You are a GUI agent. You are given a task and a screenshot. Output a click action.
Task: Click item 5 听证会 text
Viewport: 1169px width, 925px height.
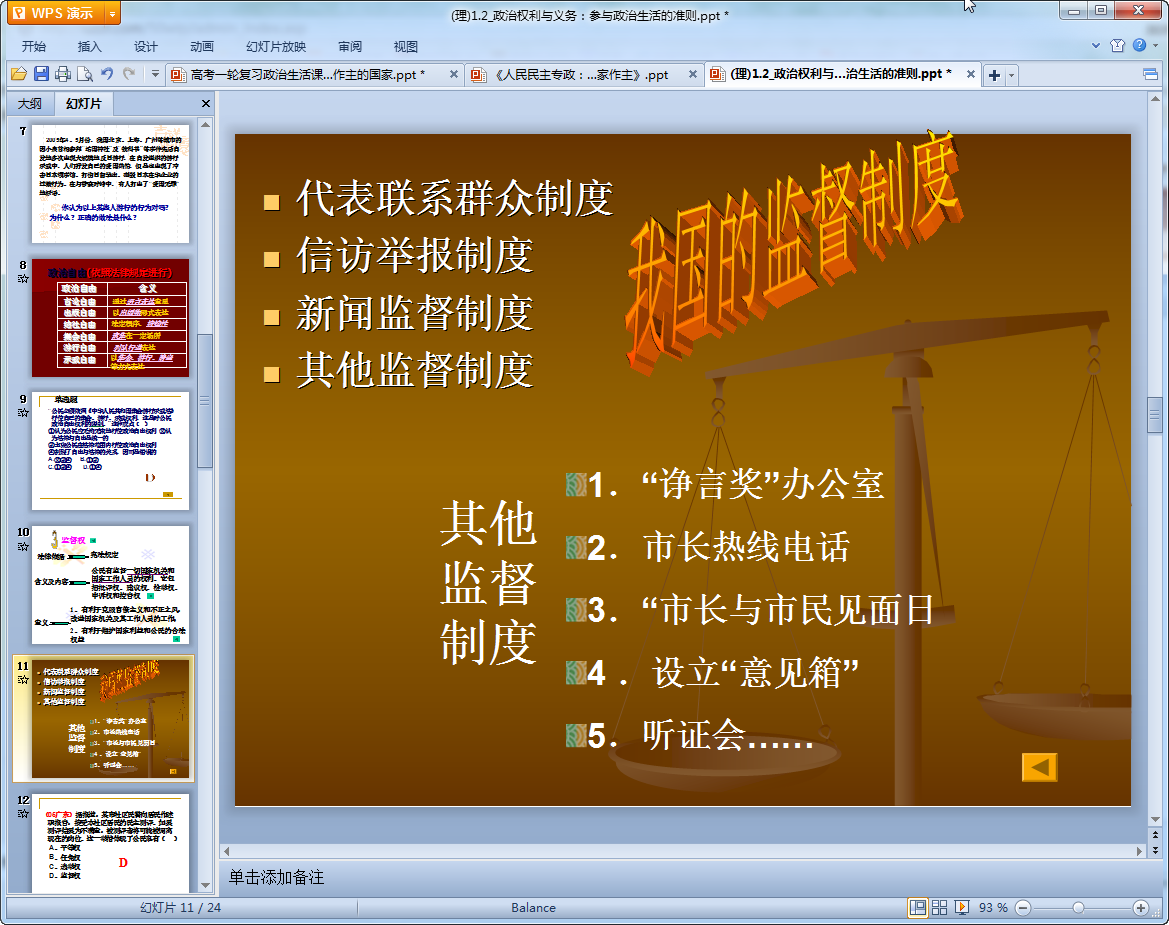coord(728,736)
